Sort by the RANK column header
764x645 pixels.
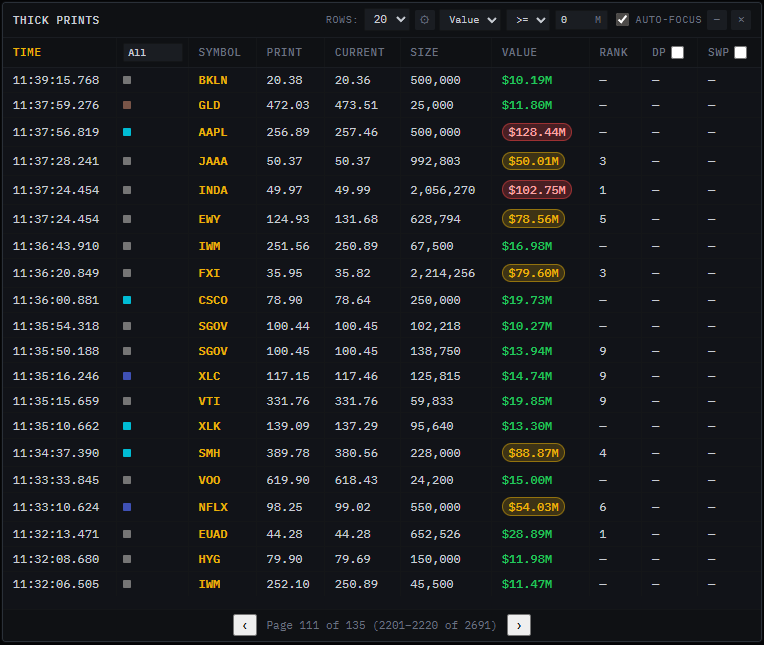coord(613,53)
